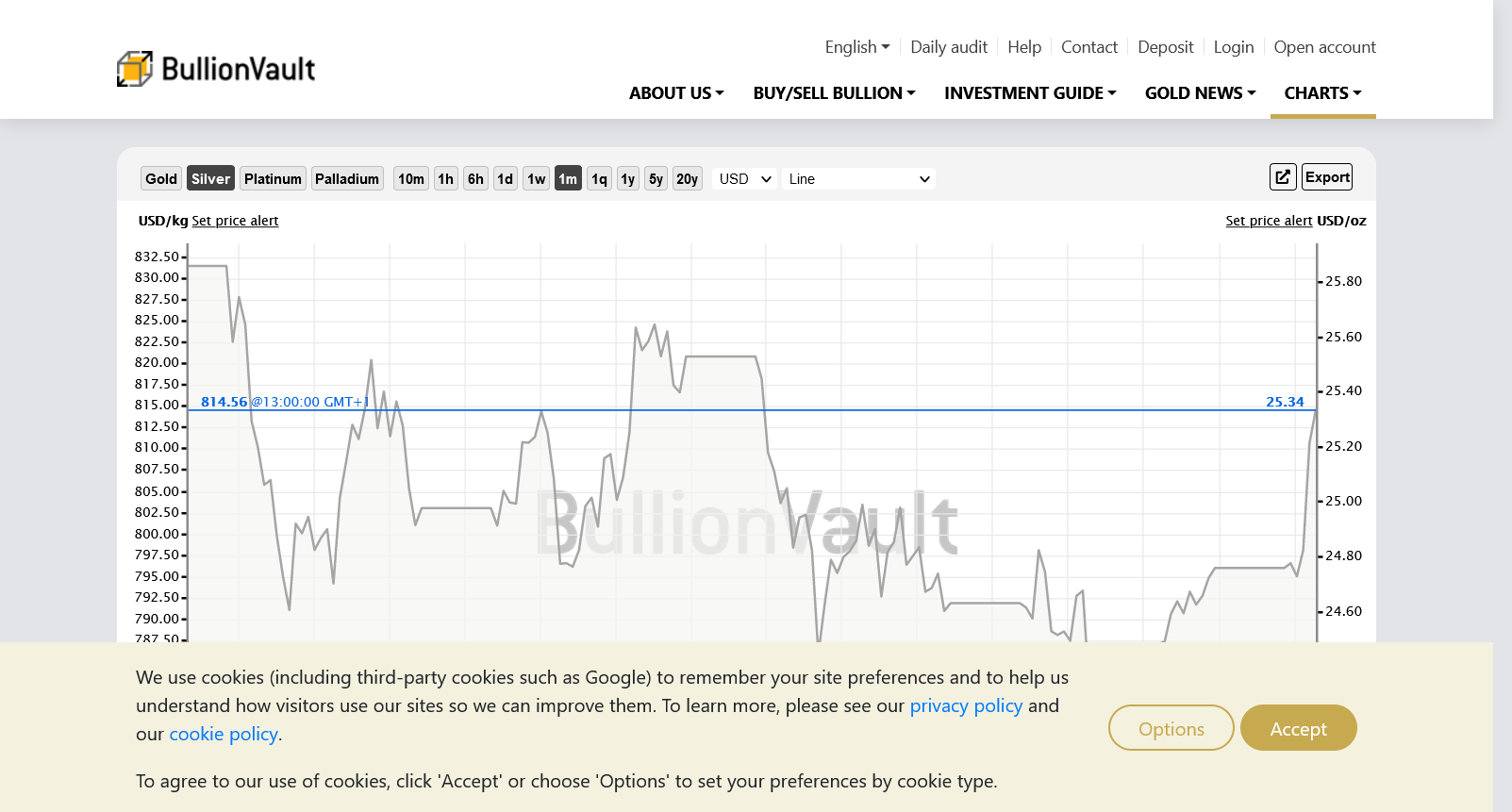Select the Gold metal toggle
Screen dimensions: 1512x812
(161, 179)
